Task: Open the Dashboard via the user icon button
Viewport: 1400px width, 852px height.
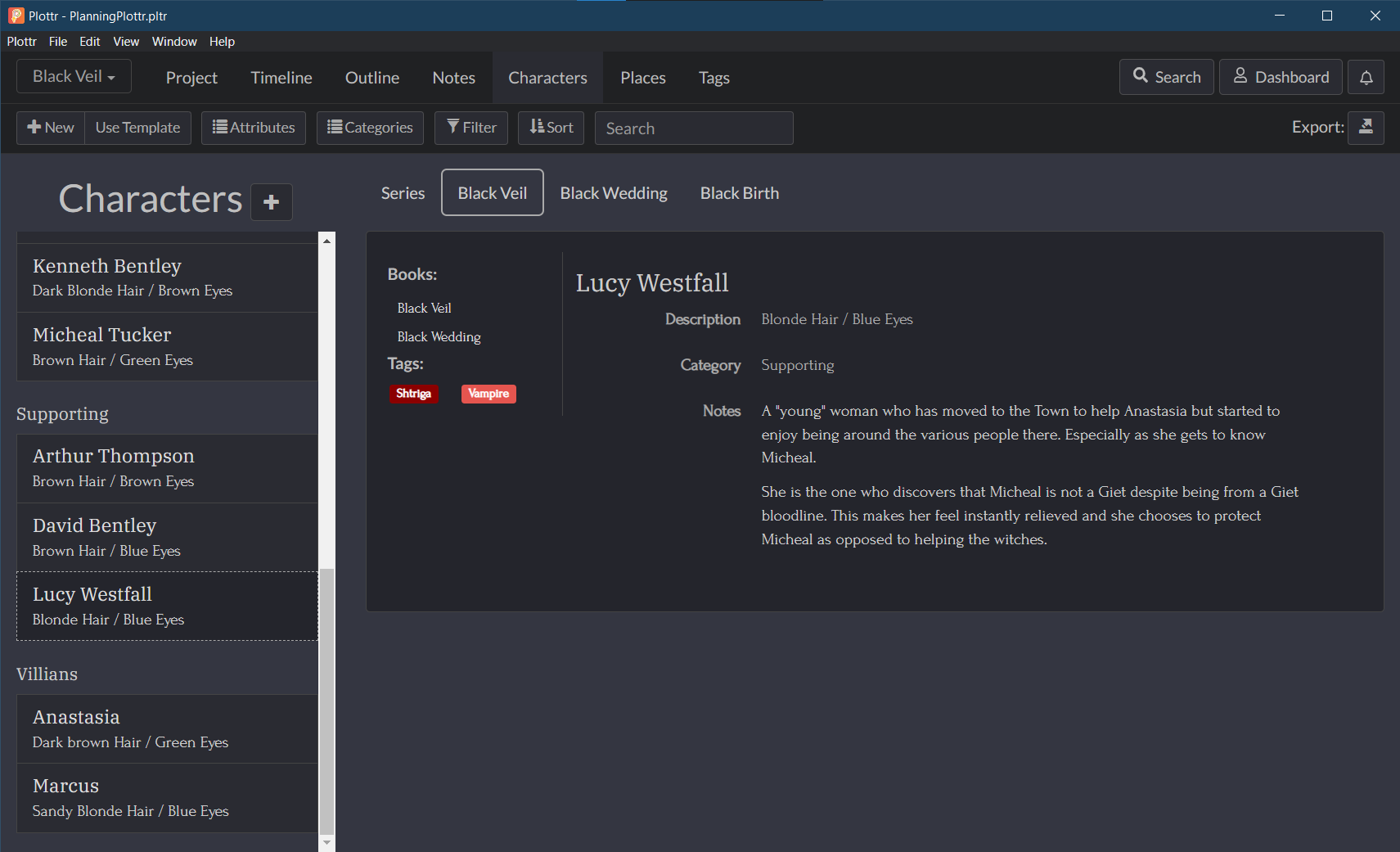Action: (x=1281, y=78)
